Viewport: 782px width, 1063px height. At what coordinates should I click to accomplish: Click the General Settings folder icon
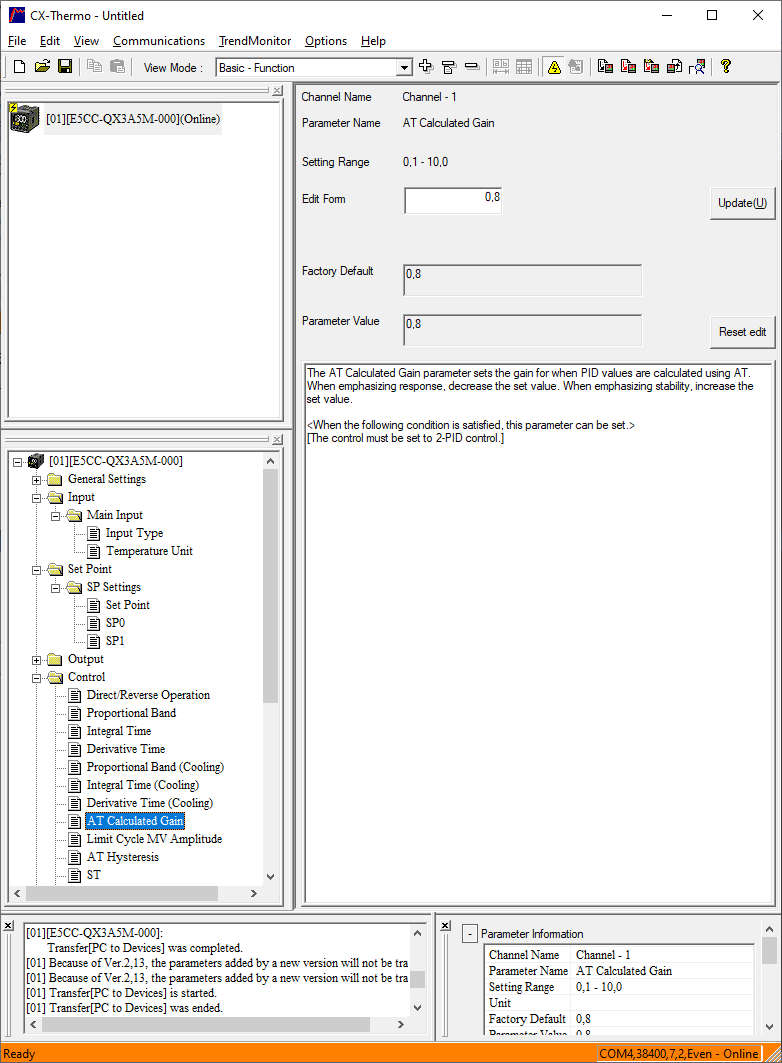pos(56,479)
